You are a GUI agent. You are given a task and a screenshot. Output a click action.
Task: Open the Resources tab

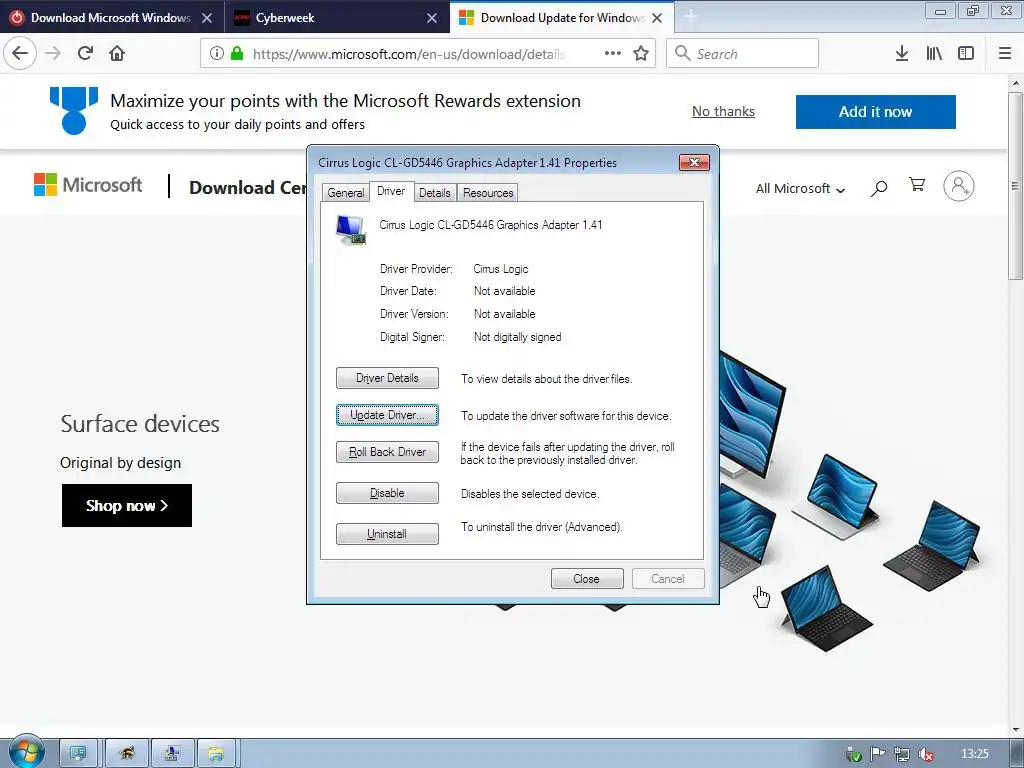[x=488, y=193]
